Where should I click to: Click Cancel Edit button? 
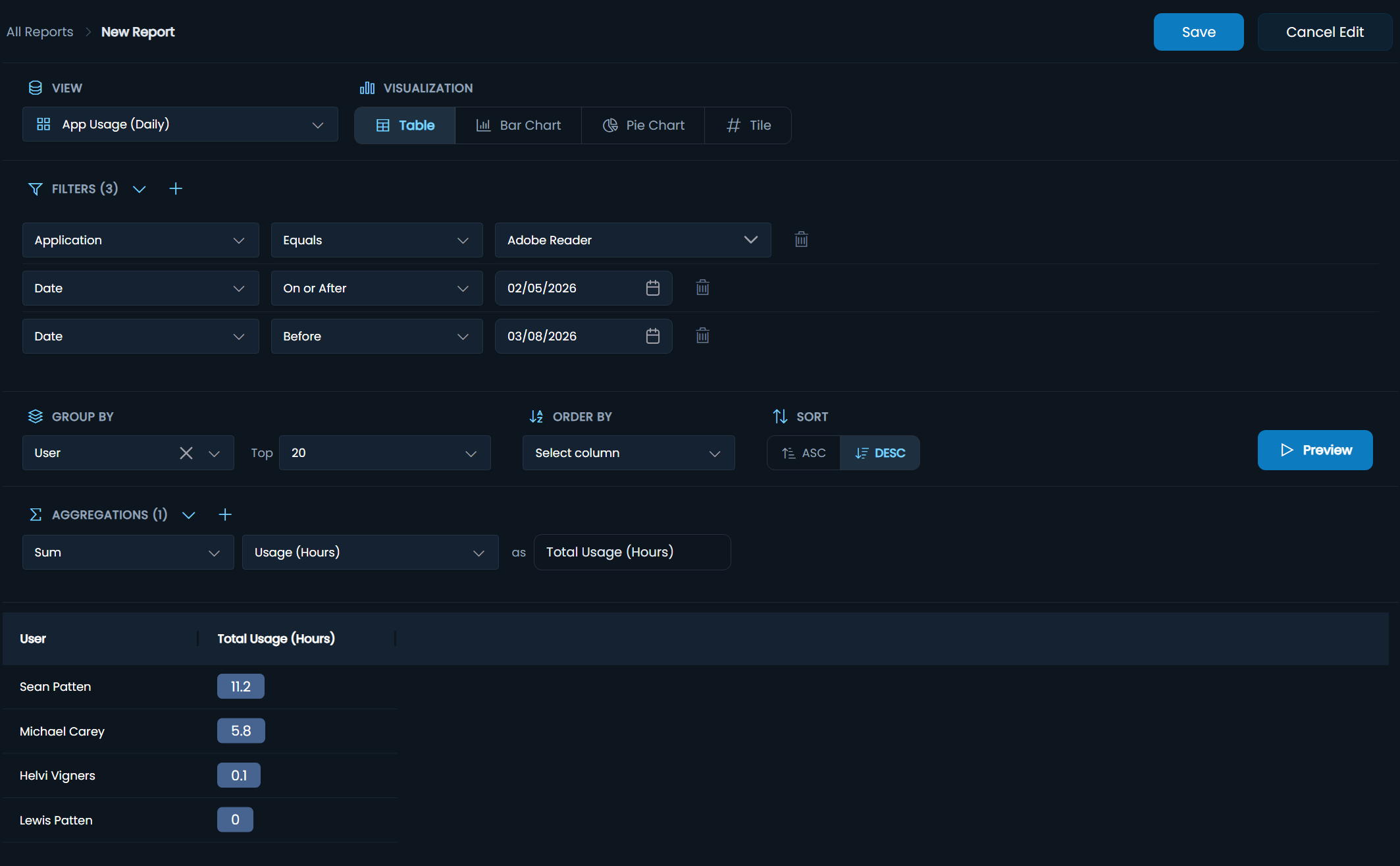[1324, 32]
